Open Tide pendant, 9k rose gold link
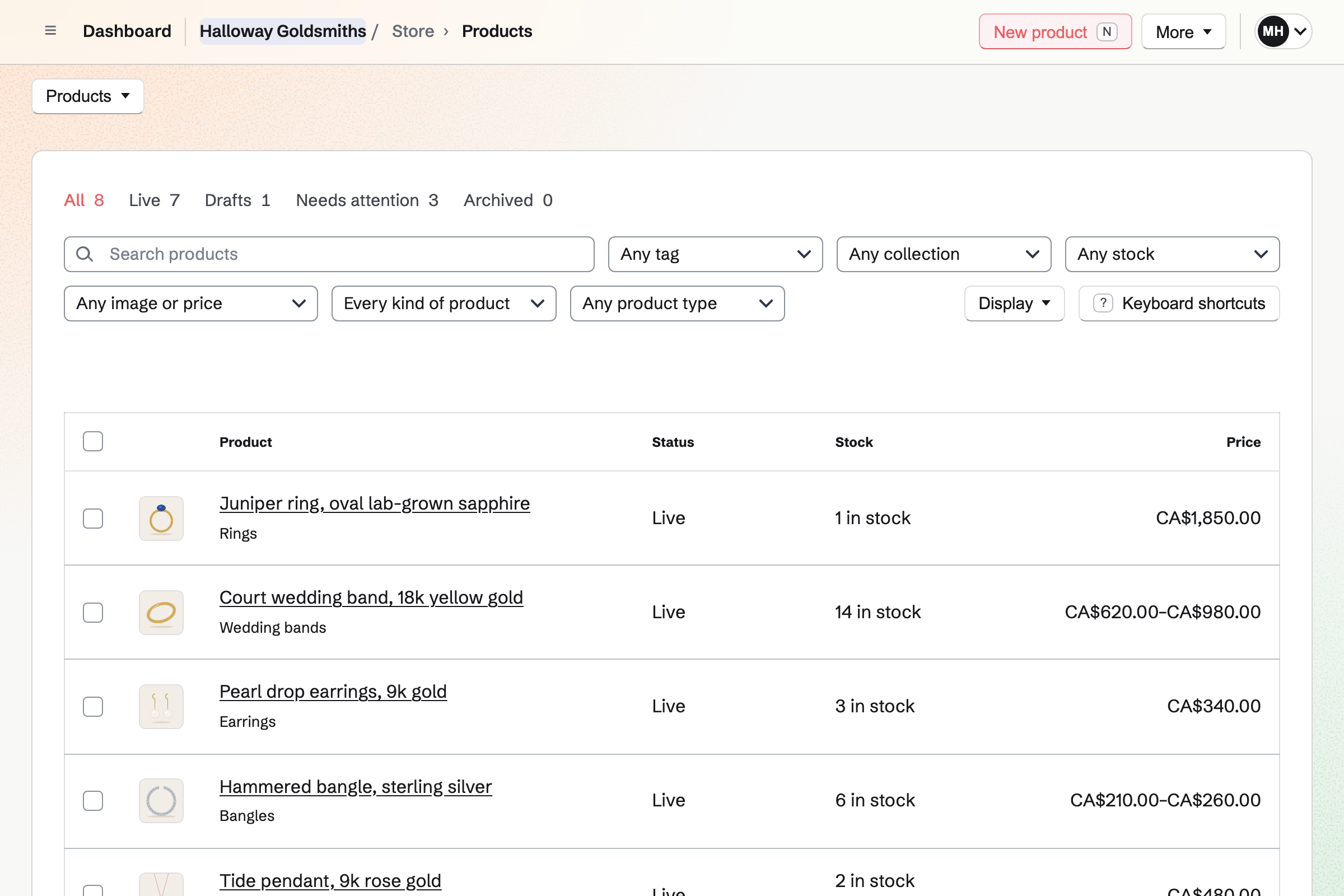The width and height of the screenshot is (1344, 896). coord(330,880)
